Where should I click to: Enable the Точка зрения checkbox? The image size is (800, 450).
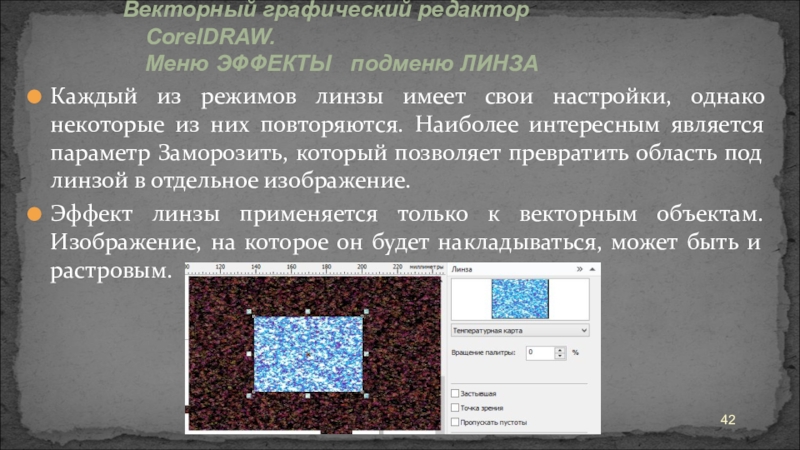[455, 408]
